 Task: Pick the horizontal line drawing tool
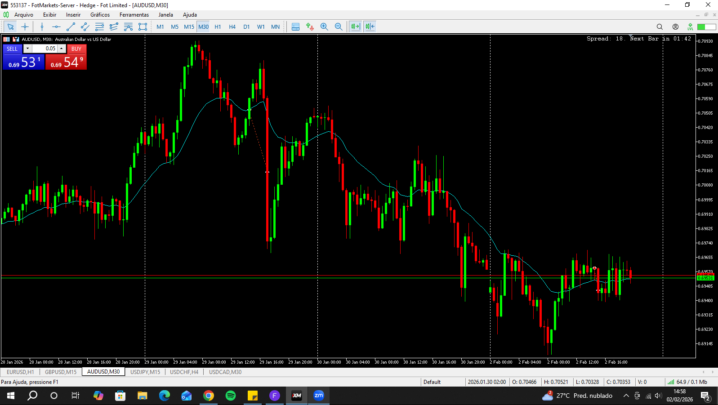tap(56, 27)
